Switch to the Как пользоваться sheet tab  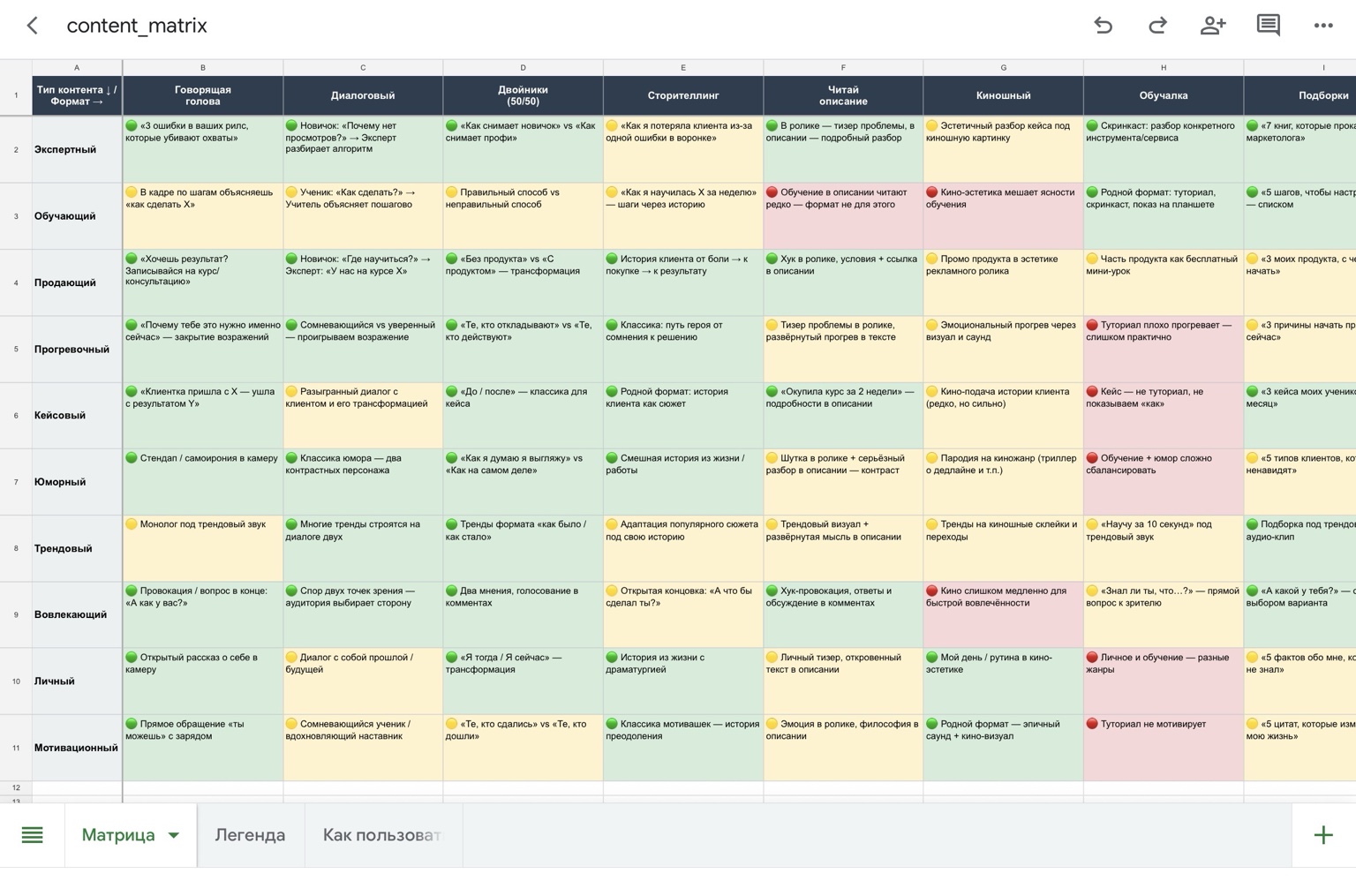click(383, 835)
